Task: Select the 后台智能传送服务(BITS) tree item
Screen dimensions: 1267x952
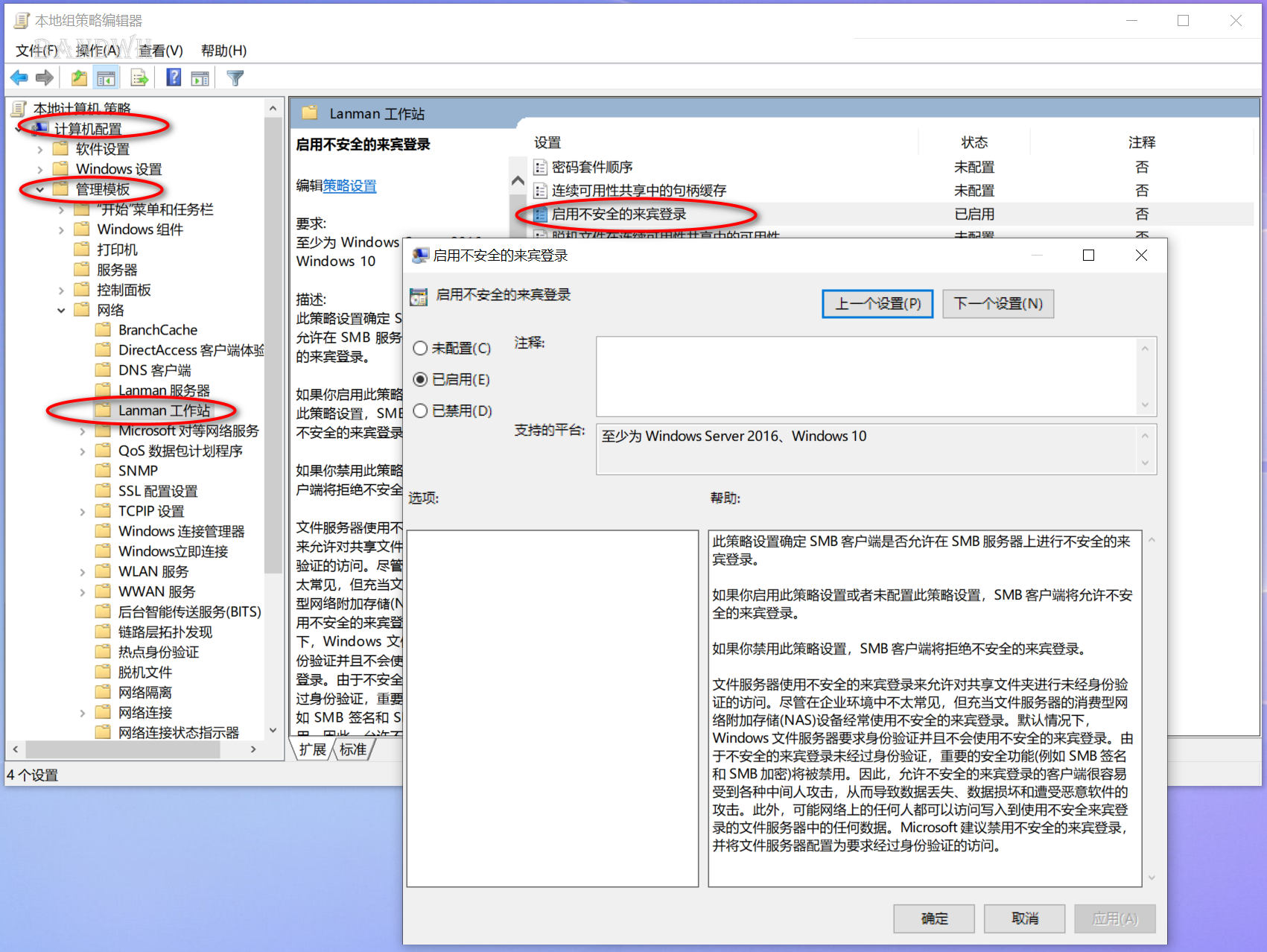Action: click(x=189, y=612)
